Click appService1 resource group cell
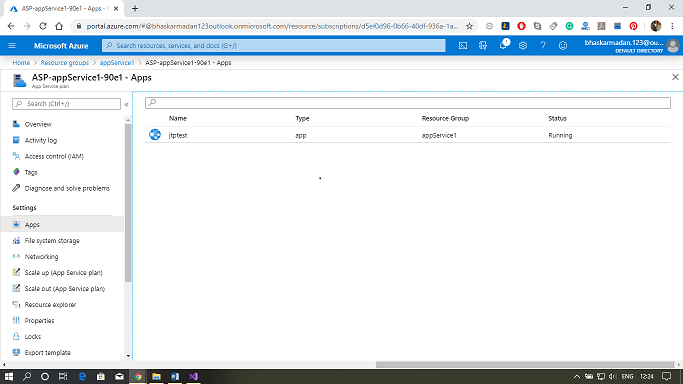Screen dimensions: 683x384 pos(439,135)
